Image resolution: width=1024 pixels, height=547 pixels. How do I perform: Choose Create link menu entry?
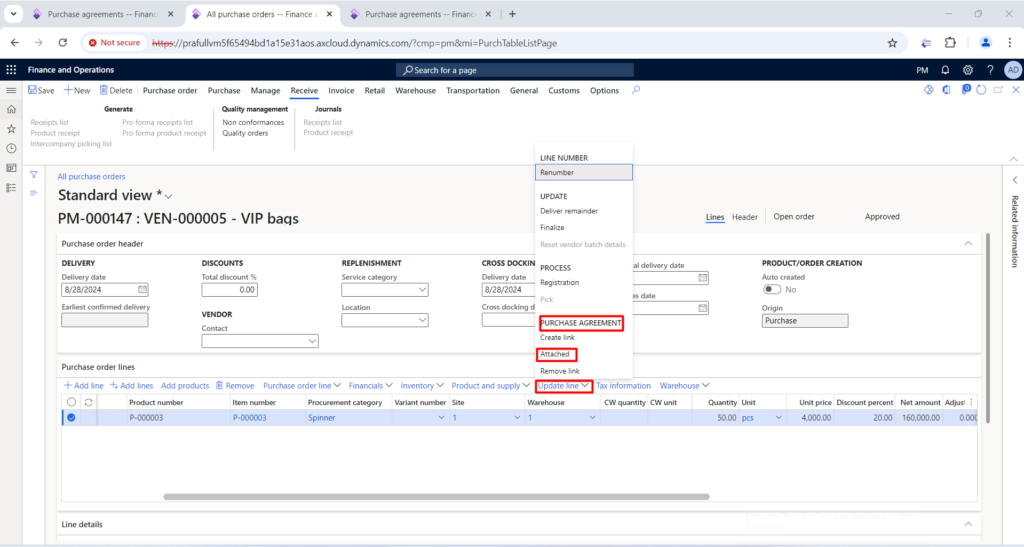coord(557,337)
